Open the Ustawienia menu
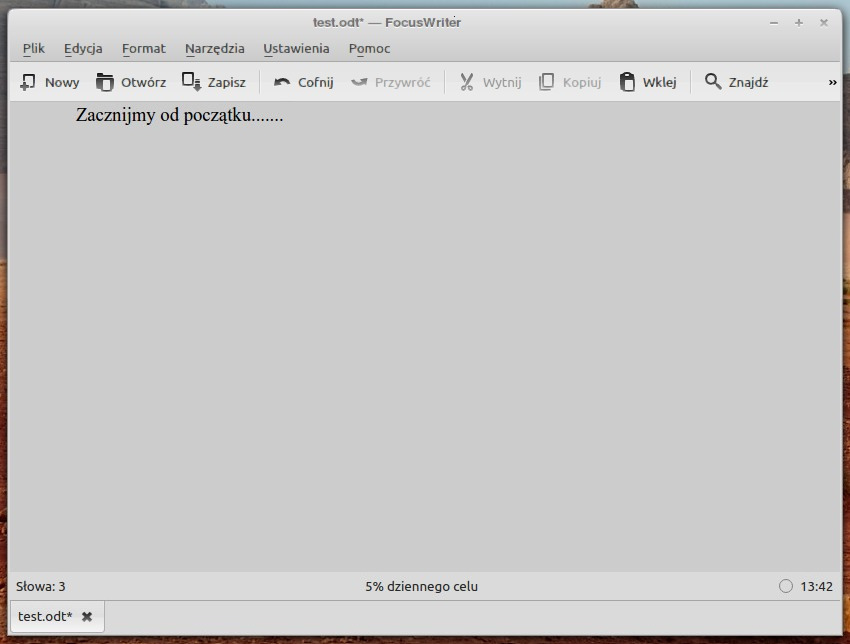 coord(296,48)
